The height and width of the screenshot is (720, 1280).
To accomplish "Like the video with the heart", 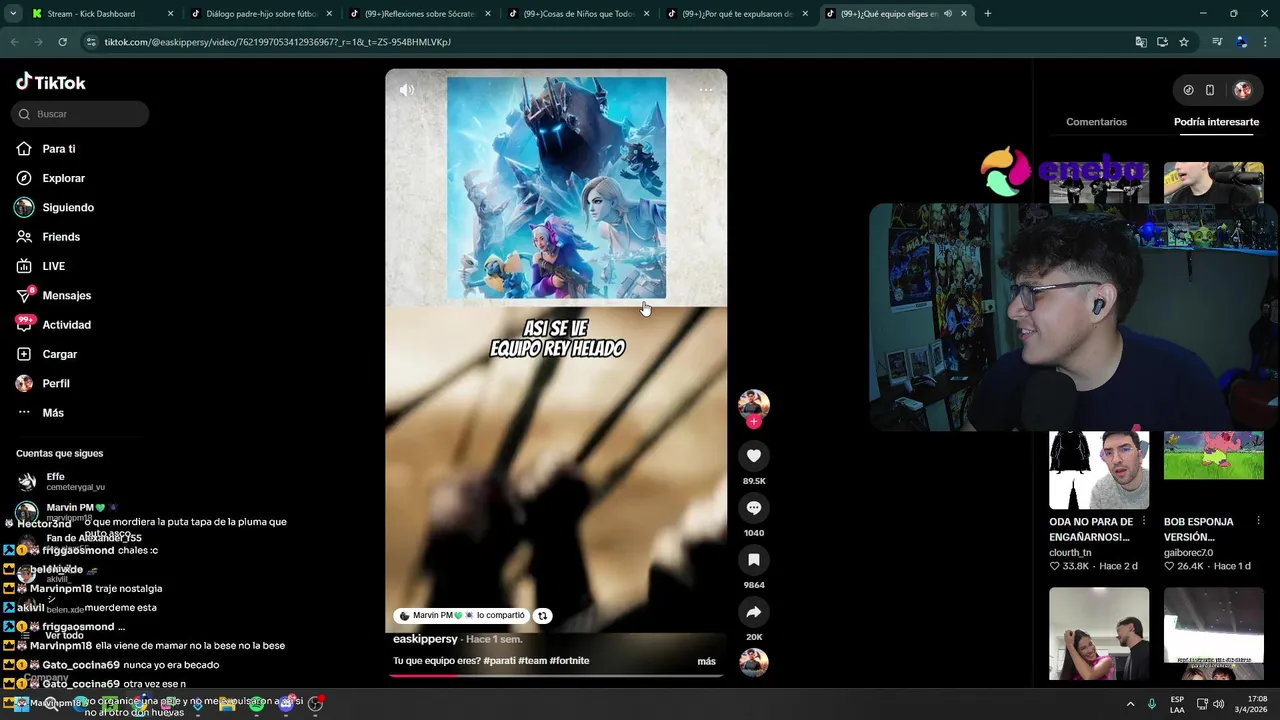I will click(x=754, y=456).
